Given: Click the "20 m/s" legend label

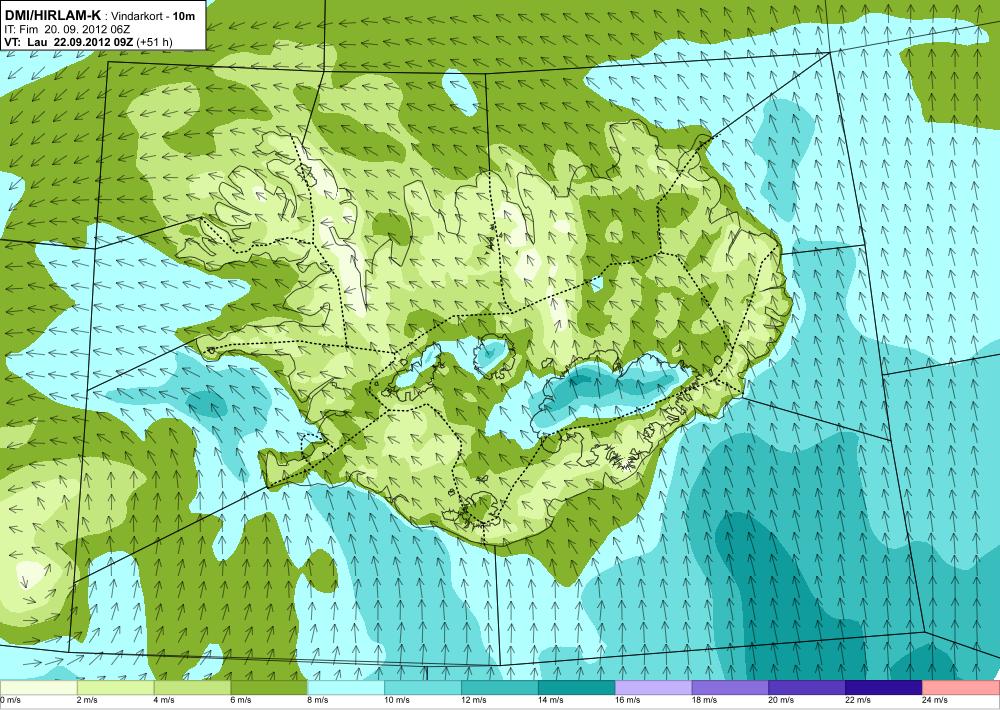Looking at the screenshot, I should click(x=781, y=700).
